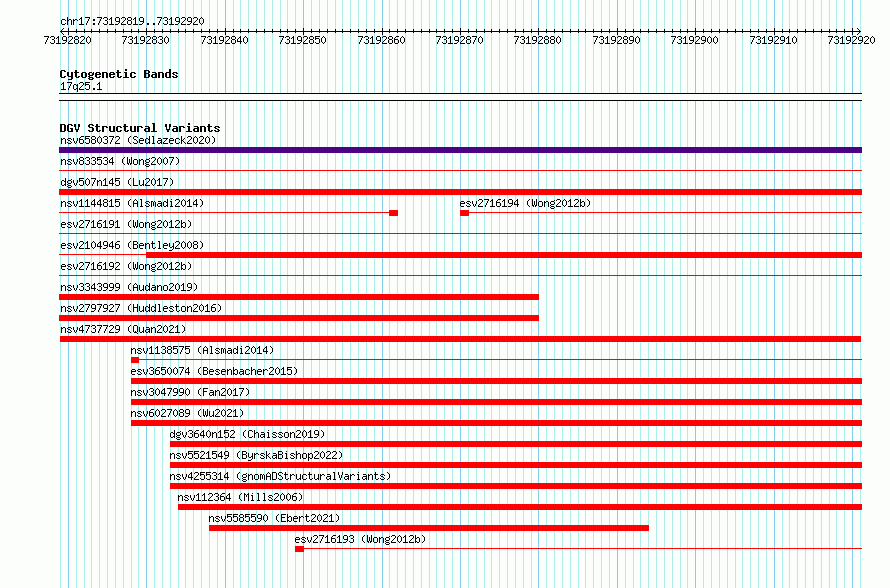Click the red bar under nsv4255314 gnomAD

coord(516,486)
